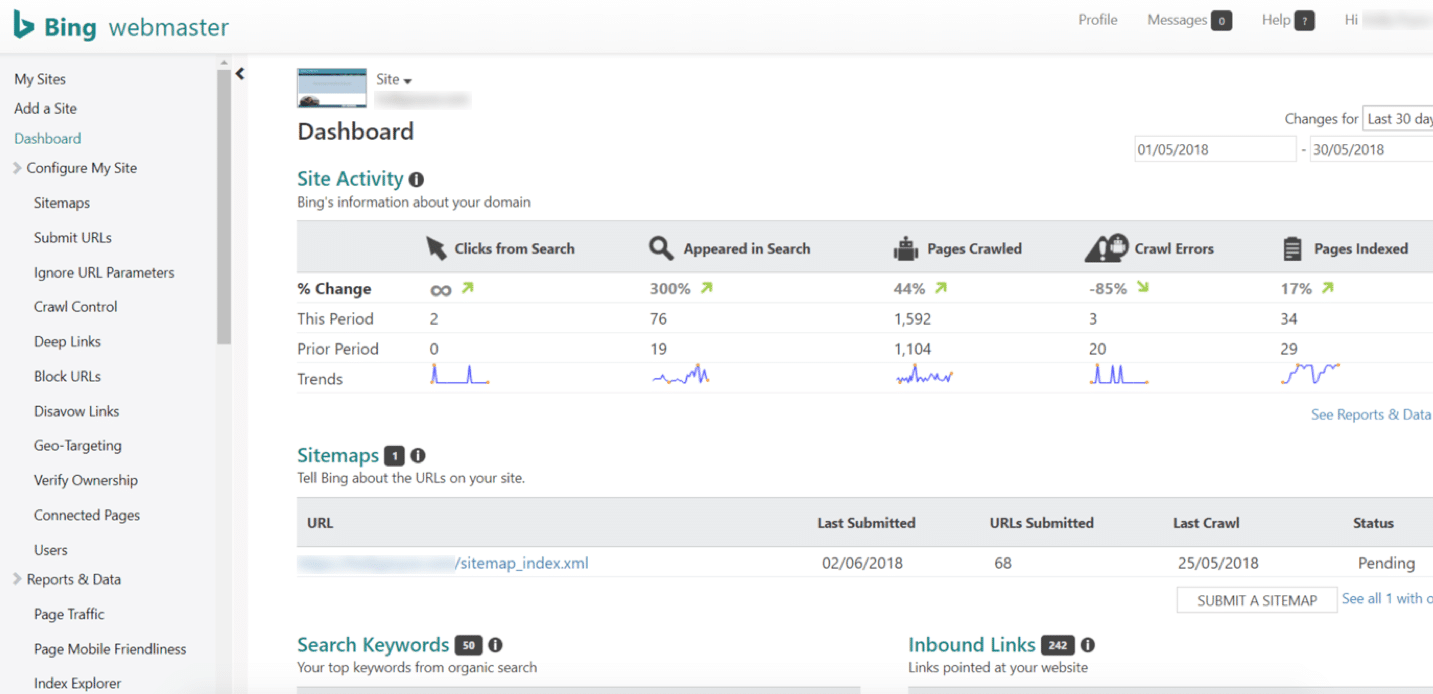Viewport: 1433px width, 694px height.
Task: Open Verify Ownership in the sidebar
Action: pos(86,480)
